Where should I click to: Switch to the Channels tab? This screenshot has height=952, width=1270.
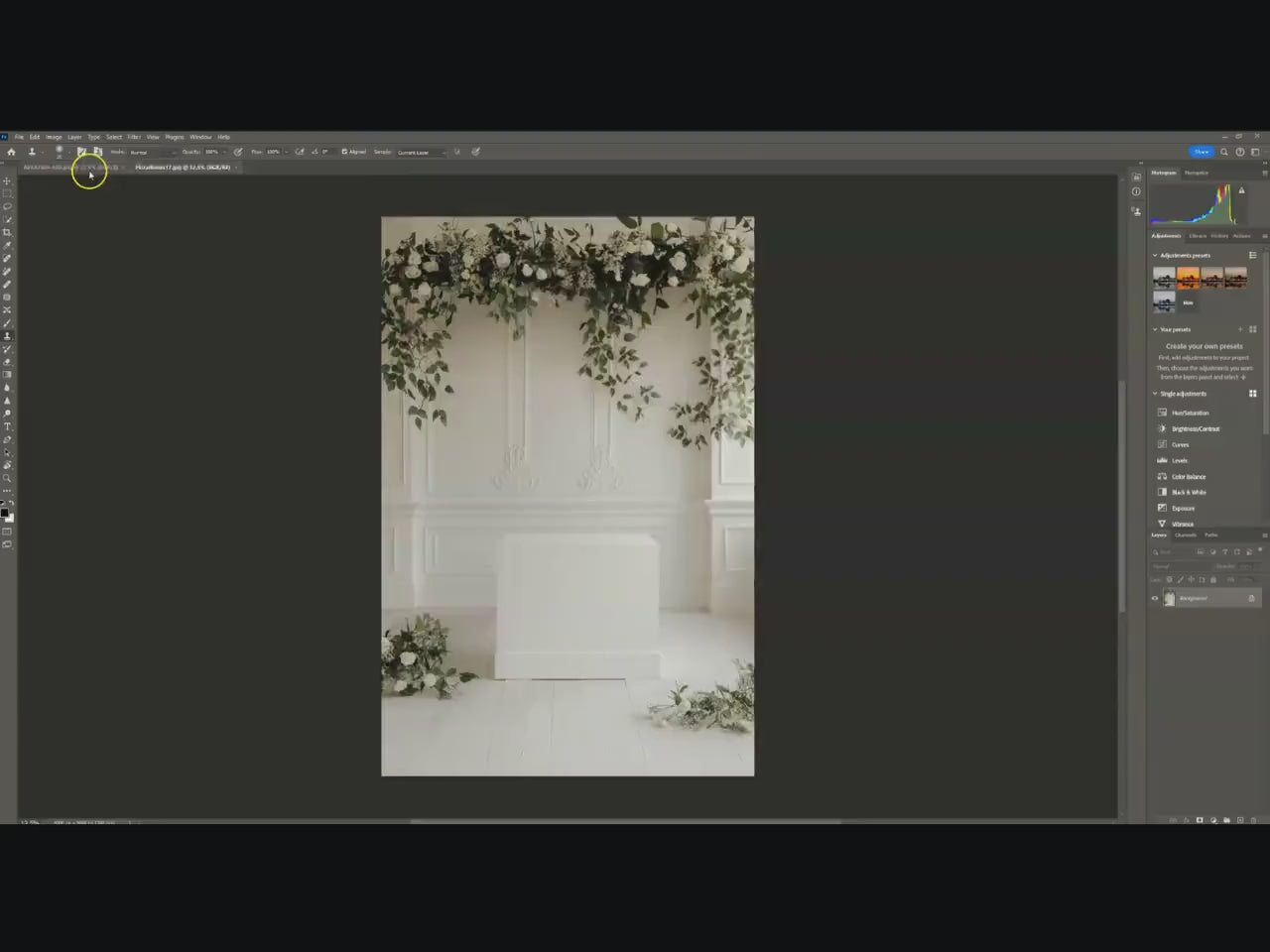click(x=1185, y=535)
